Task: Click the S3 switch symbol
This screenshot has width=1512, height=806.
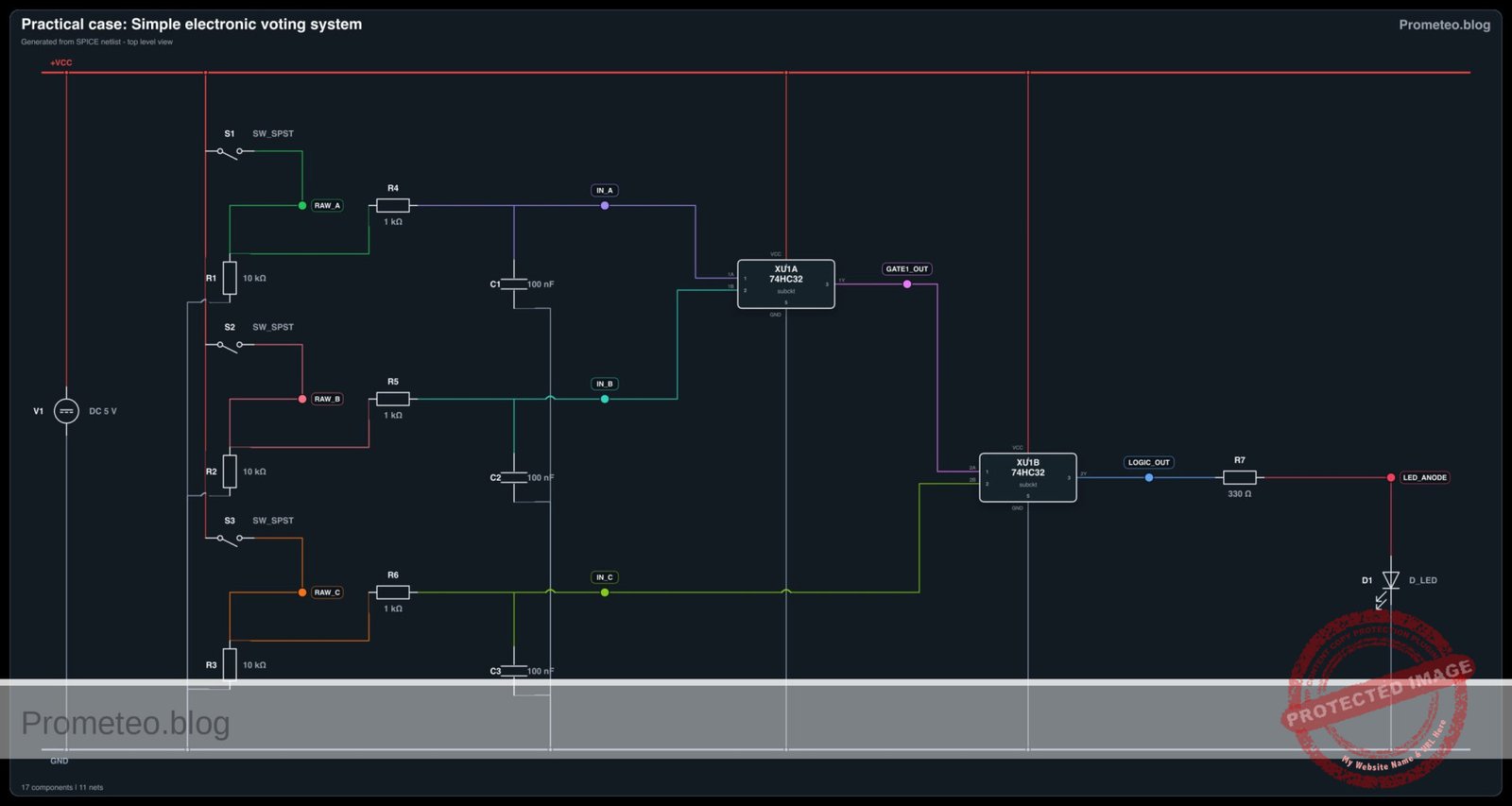Action: click(x=230, y=540)
